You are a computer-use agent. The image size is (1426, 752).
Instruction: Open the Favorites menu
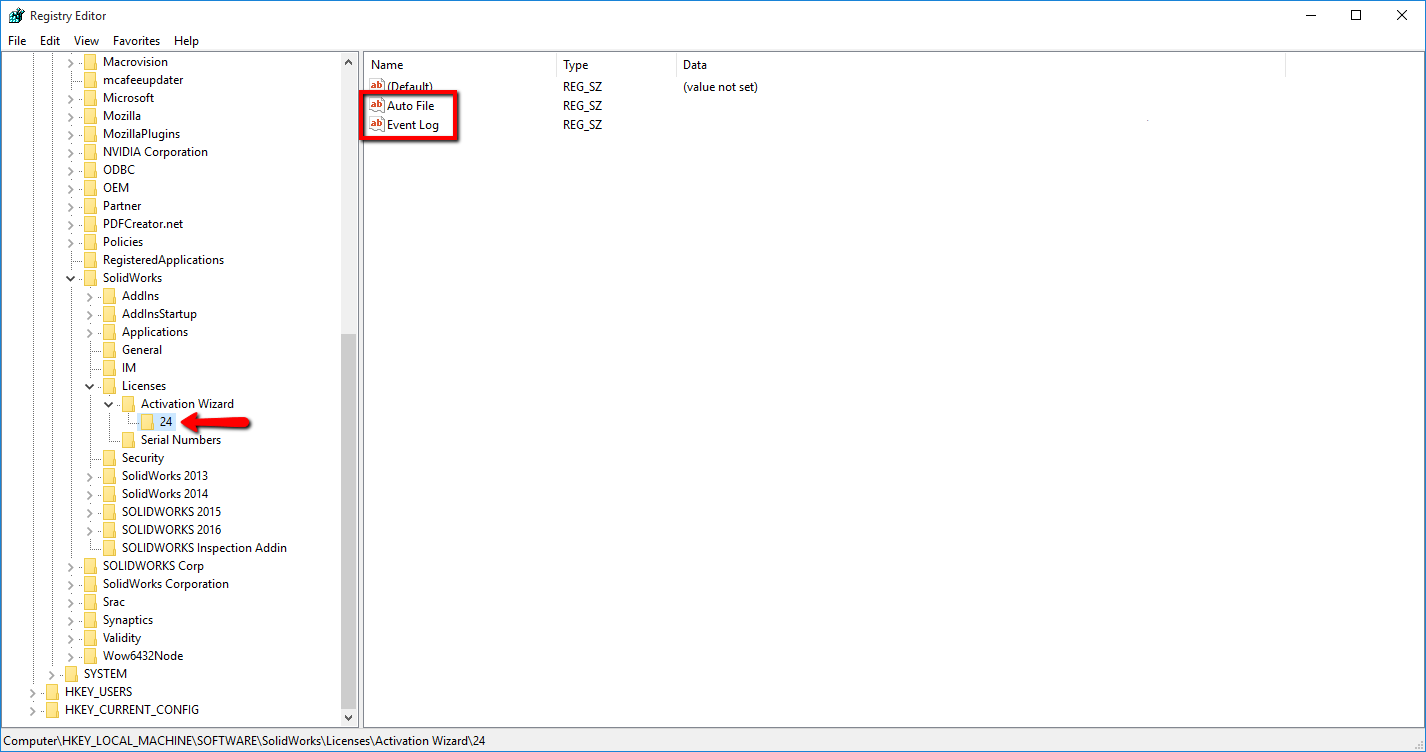point(136,41)
